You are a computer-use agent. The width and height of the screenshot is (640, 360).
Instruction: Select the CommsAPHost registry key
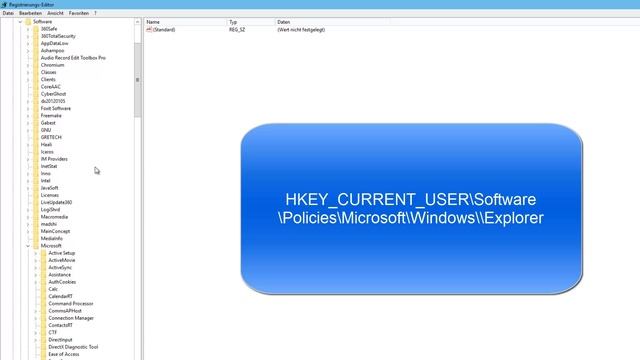pos(65,311)
